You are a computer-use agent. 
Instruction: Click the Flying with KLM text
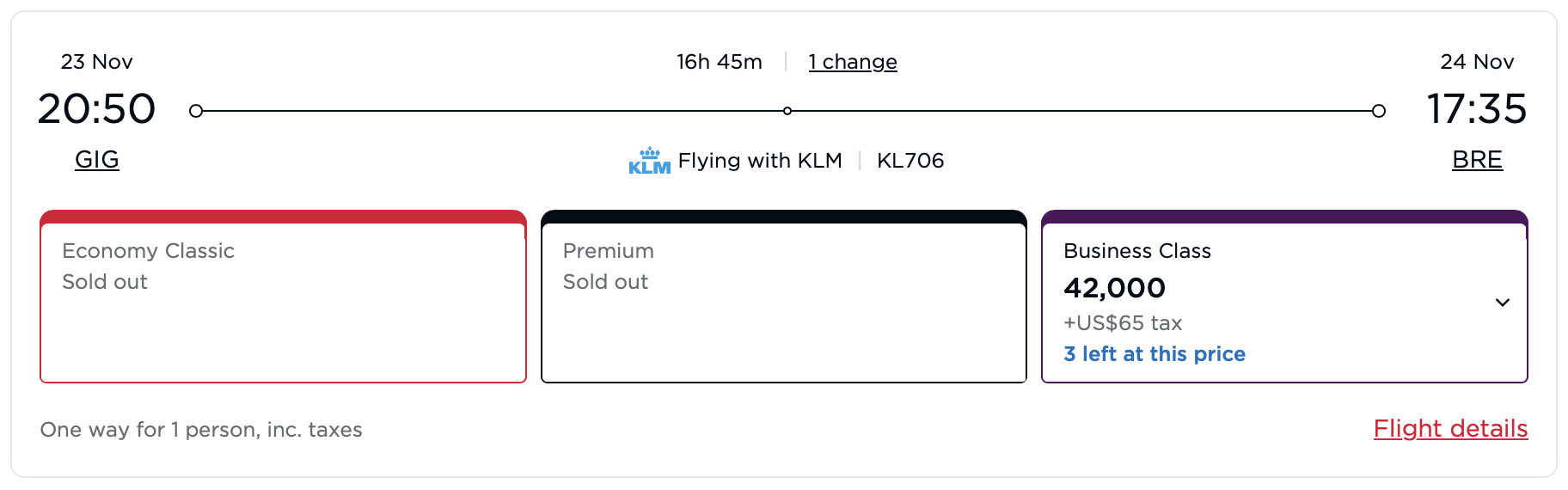(759, 161)
